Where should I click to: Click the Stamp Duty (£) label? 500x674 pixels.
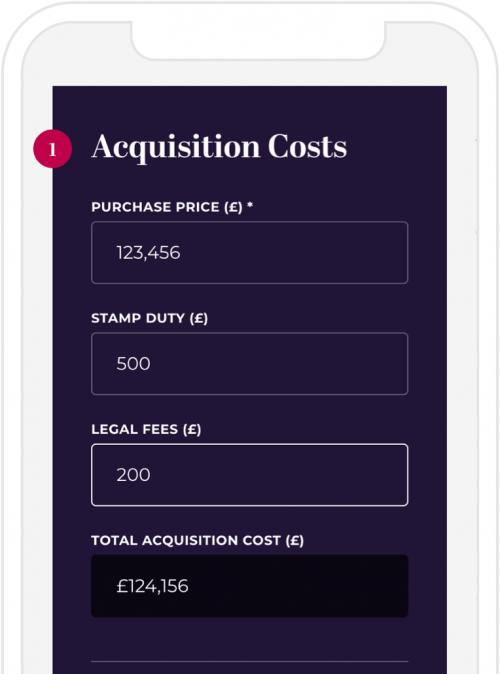click(x=150, y=319)
